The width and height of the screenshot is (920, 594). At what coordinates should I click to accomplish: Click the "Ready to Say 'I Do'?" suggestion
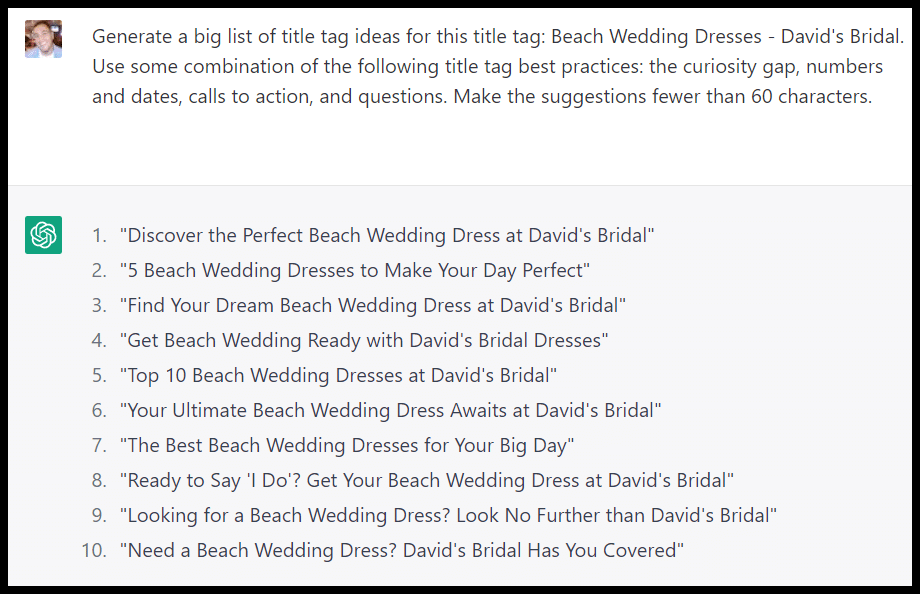click(427, 480)
